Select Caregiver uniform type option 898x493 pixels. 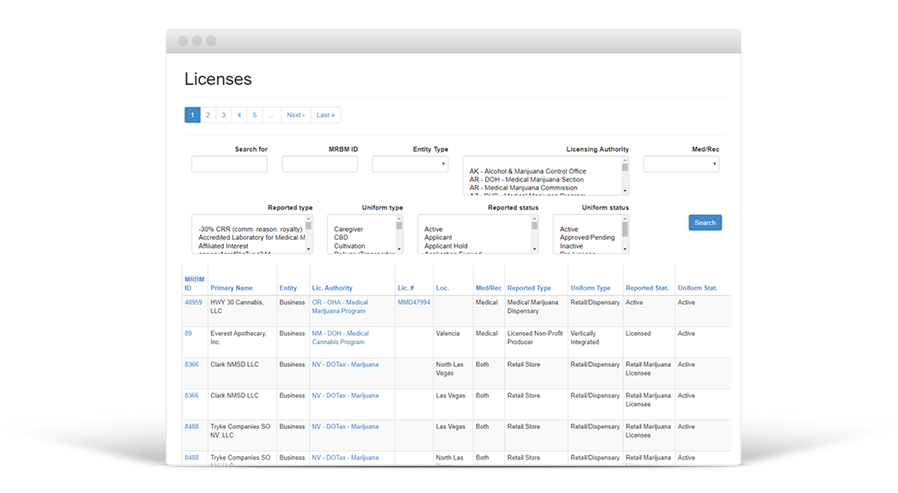348,229
